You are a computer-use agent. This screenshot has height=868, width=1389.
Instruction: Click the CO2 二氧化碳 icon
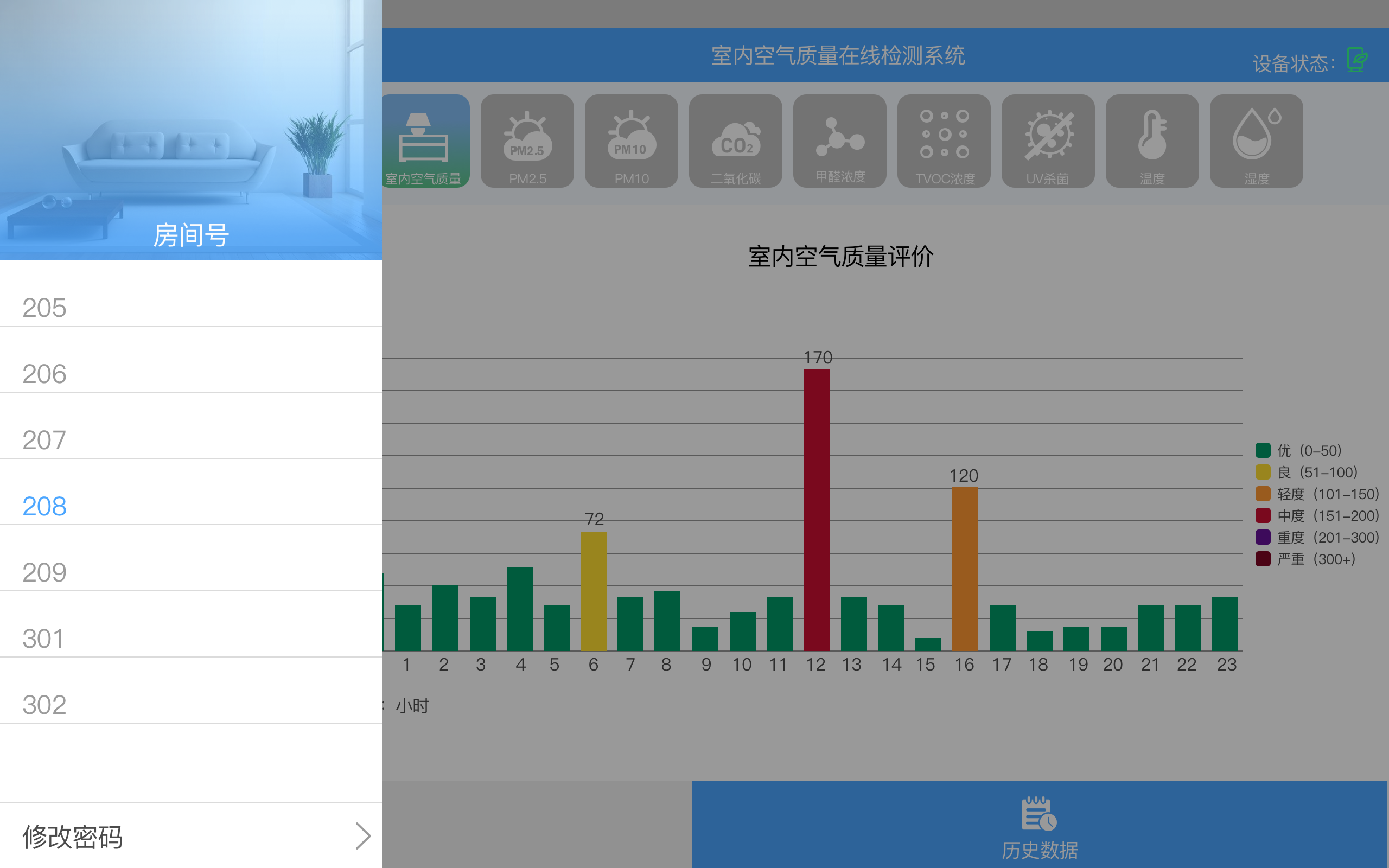pos(735,141)
